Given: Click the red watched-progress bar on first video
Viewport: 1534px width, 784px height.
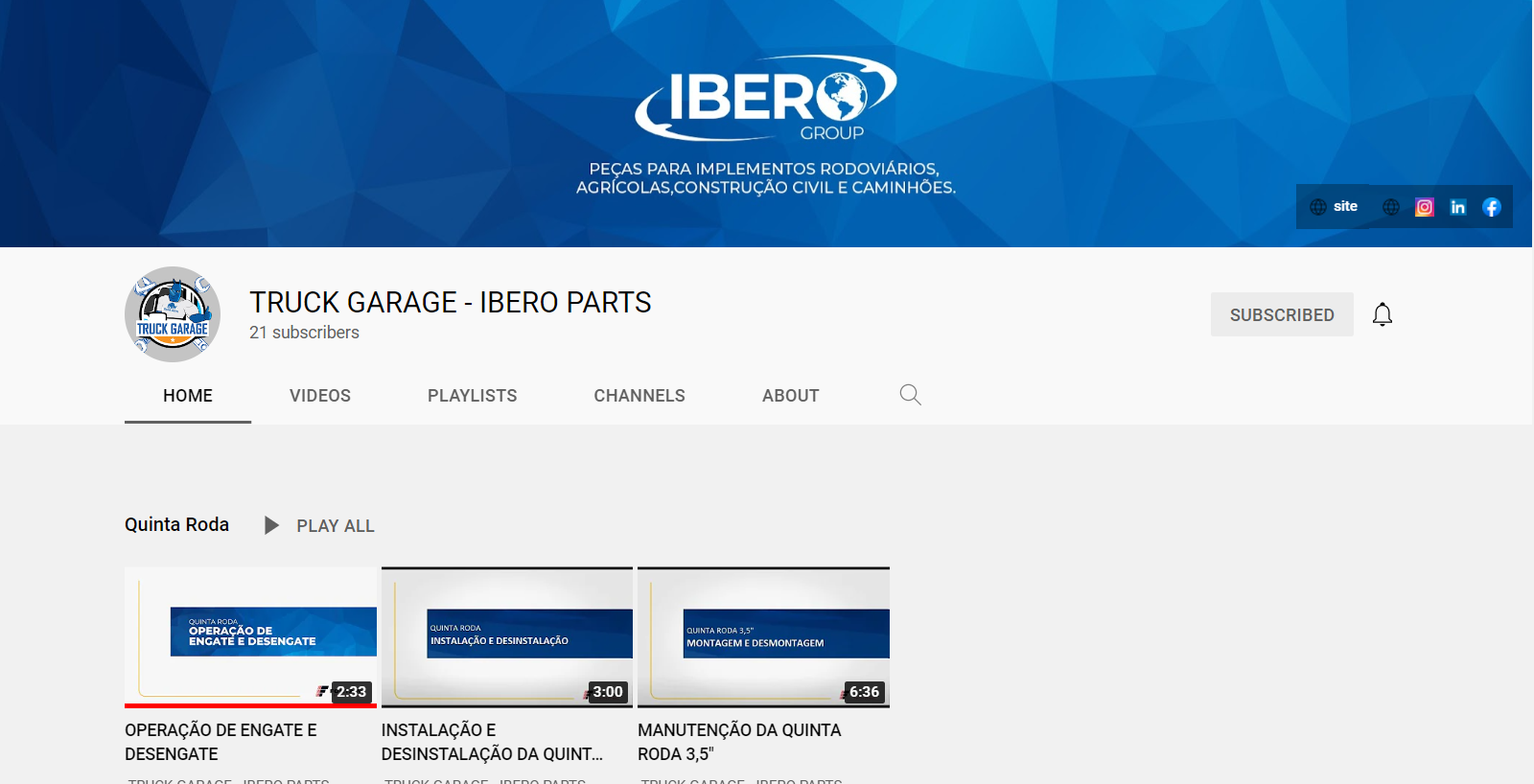Looking at the screenshot, I should [x=250, y=705].
